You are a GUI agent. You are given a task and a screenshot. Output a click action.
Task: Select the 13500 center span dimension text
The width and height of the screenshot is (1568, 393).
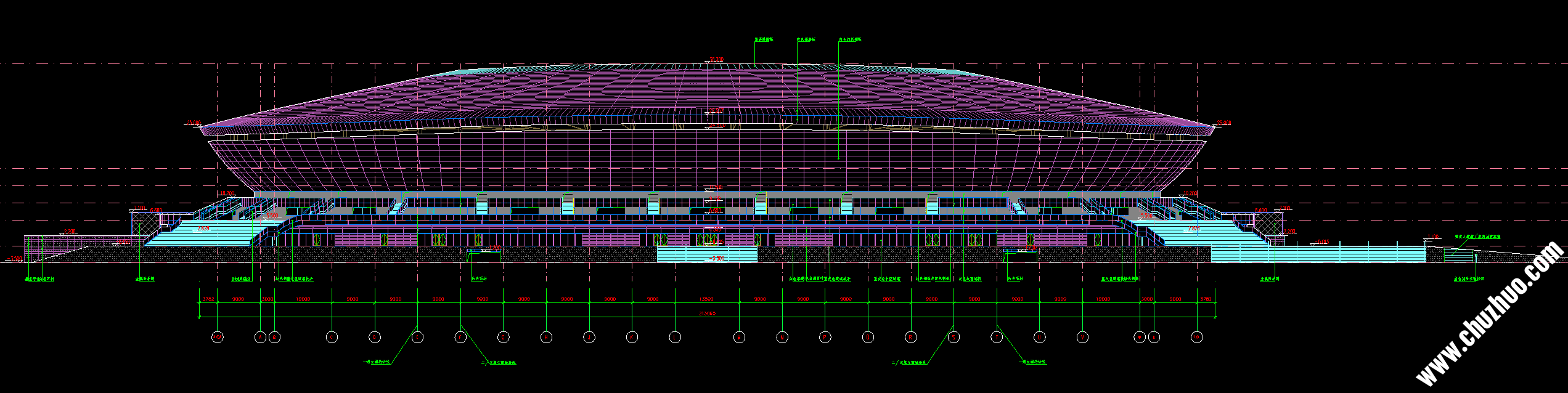click(706, 299)
